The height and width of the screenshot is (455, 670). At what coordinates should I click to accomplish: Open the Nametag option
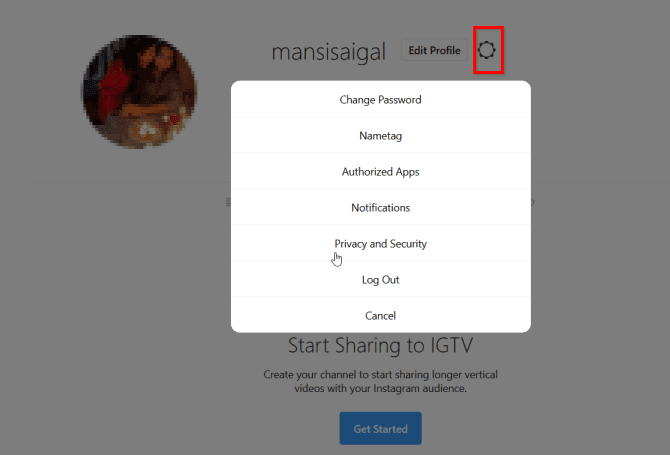click(381, 136)
